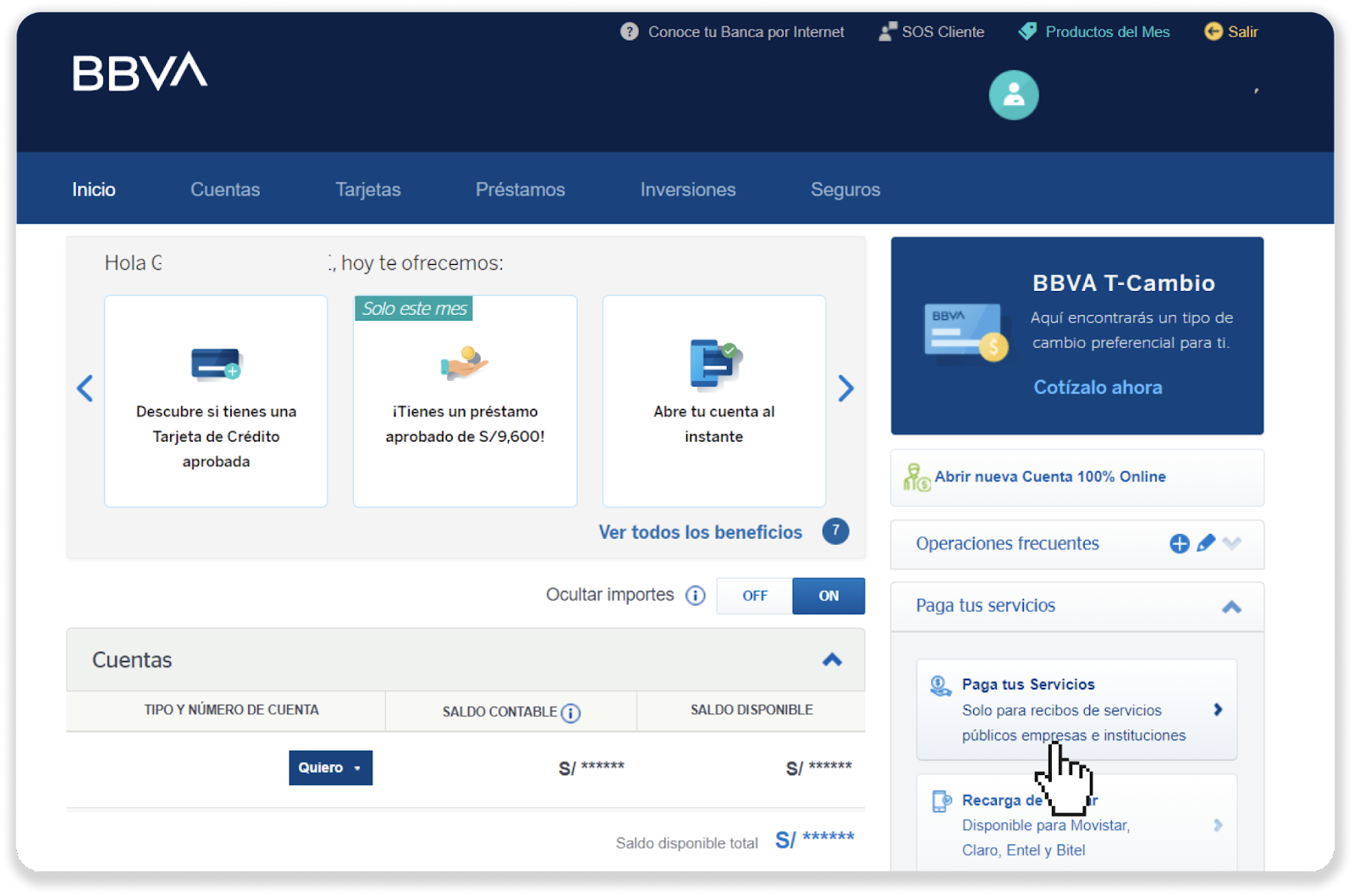1354x896 pixels.
Task: Click the carousel right arrow
Action: pyautogui.click(x=845, y=388)
